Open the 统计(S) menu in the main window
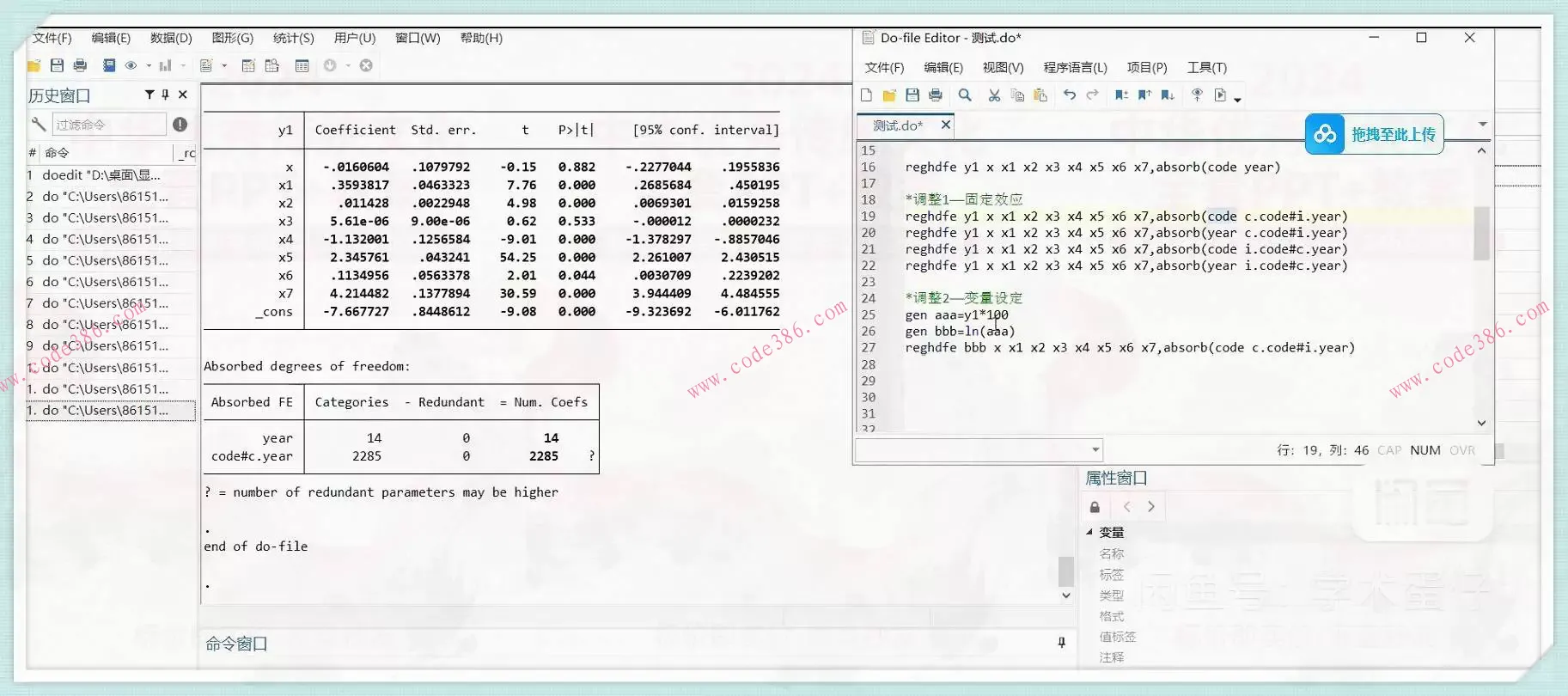The width and height of the screenshot is (1568, 696). pyautogui.click(x=293, y=38)
